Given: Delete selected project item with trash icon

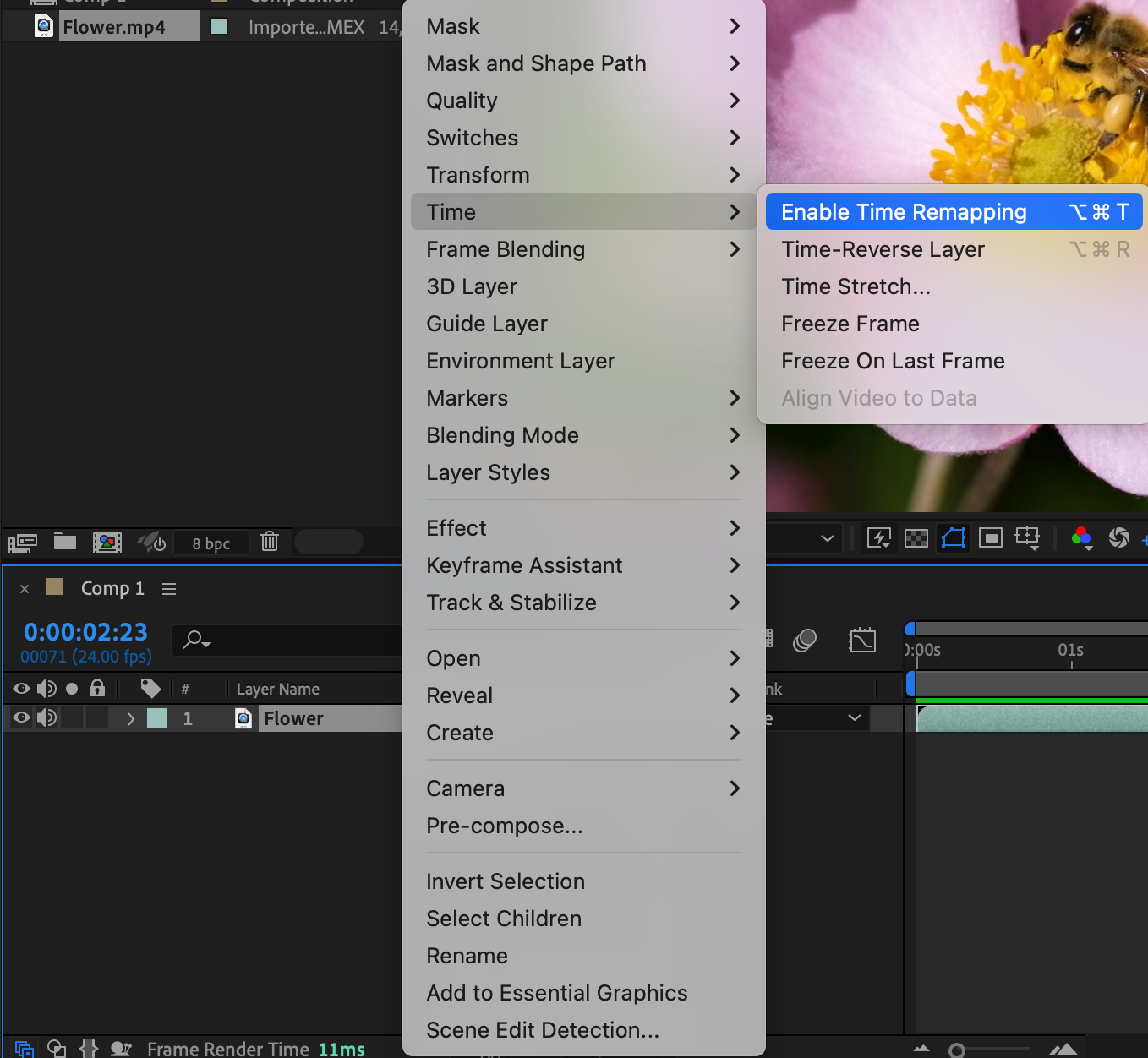Looking at the screenshot, I should coord(270,541).
